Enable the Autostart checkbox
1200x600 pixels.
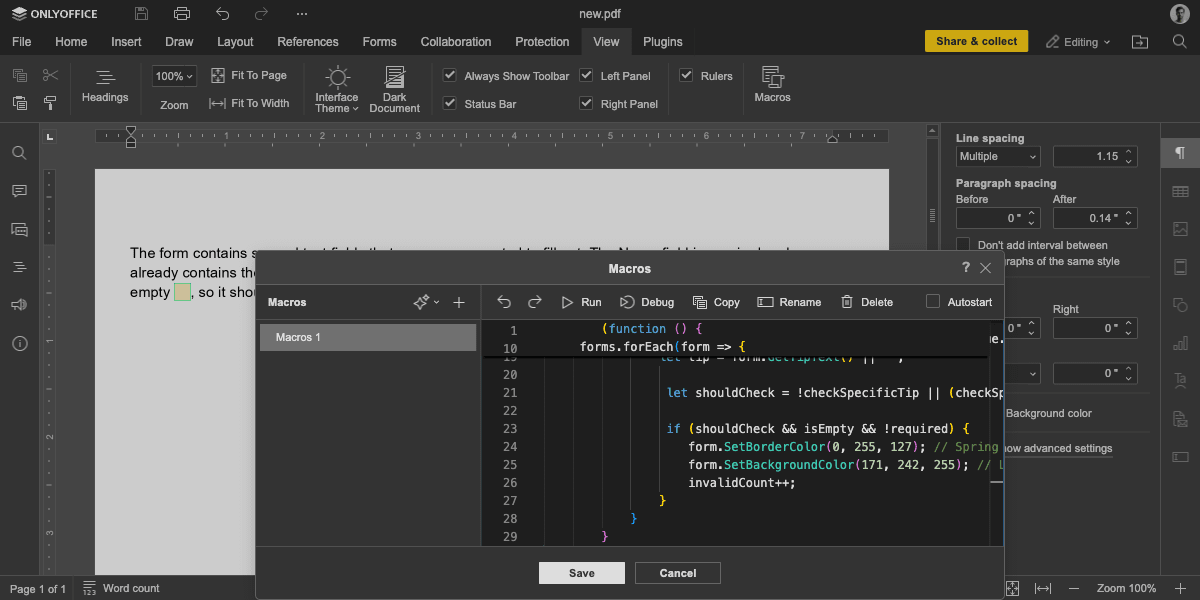coord(933,302)
